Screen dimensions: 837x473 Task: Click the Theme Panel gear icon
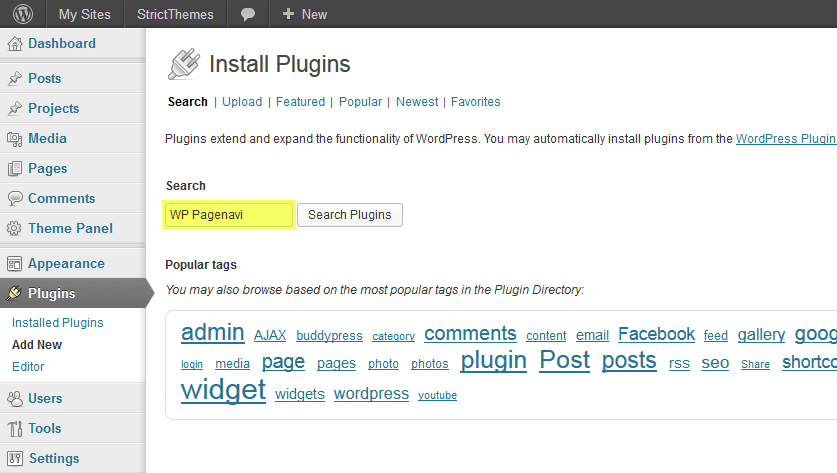(x=14, y=229)
